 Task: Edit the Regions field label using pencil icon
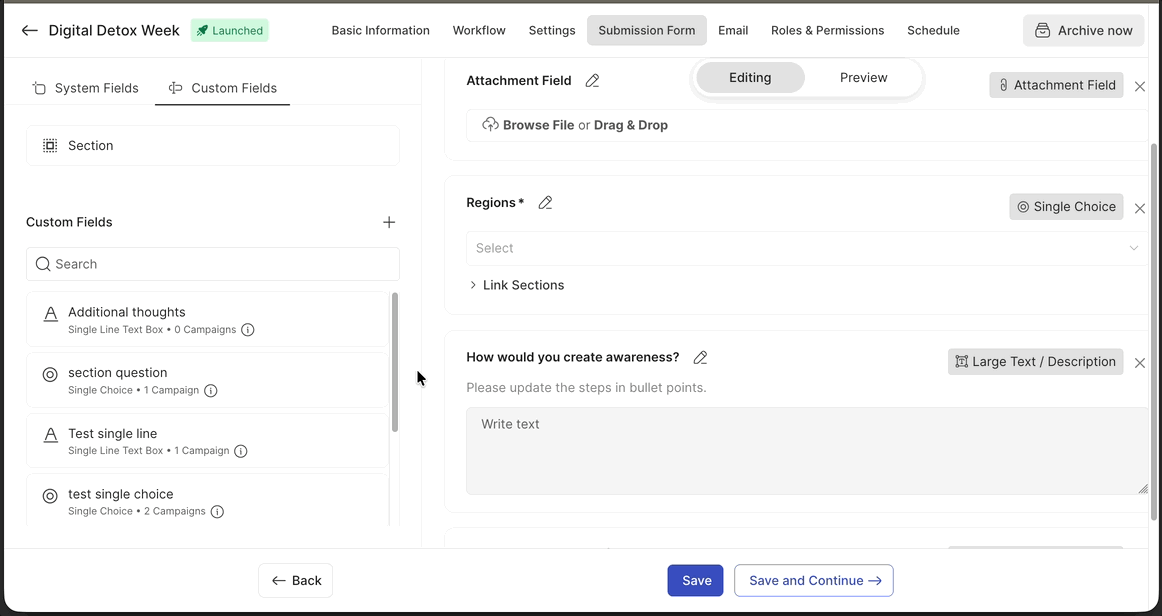tap(545, 202)
